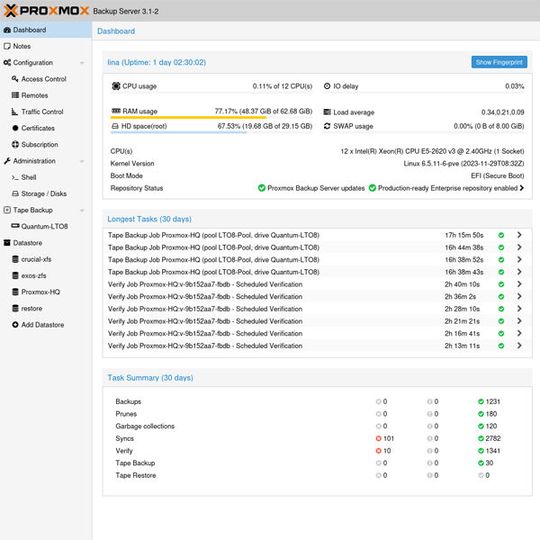Image resolution: width=540 pixels, height=540 pixels.
Task: Open details of the 2h 13m 11s verify job
Action: (519, 345)
